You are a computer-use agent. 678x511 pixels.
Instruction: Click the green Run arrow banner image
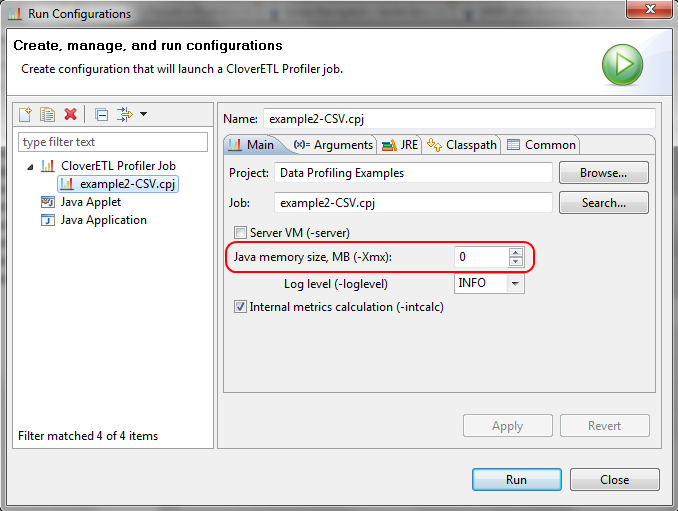(x=623, y=65)
